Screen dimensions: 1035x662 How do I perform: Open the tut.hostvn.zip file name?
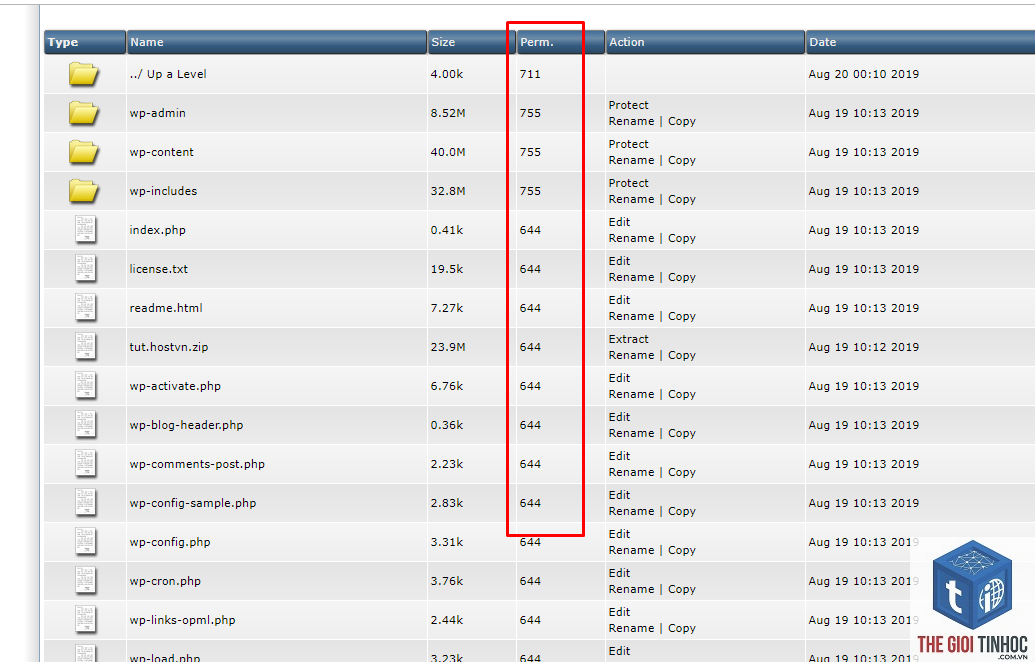(x=169, y=347)
